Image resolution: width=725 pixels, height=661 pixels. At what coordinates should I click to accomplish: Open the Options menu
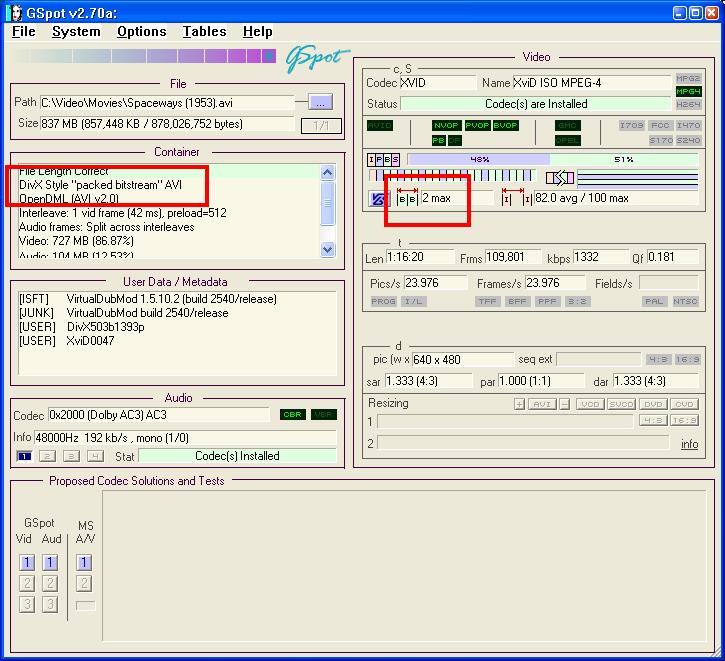pos(141,31)
